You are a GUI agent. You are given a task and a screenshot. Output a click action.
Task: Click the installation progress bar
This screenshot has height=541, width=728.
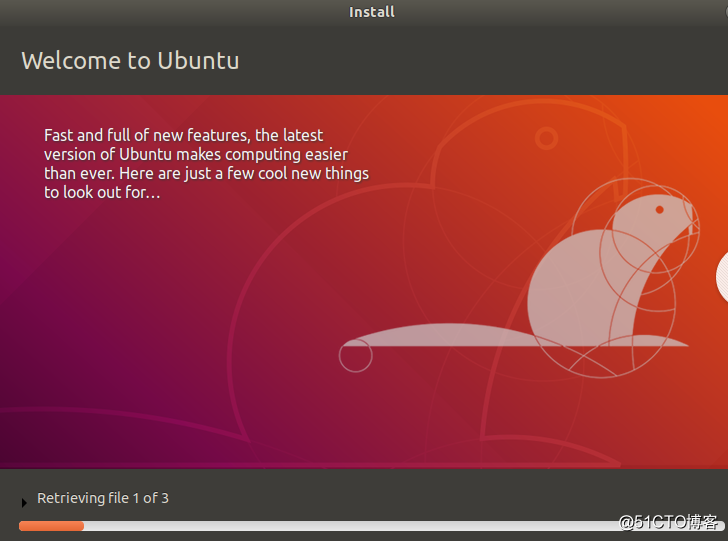371,526
